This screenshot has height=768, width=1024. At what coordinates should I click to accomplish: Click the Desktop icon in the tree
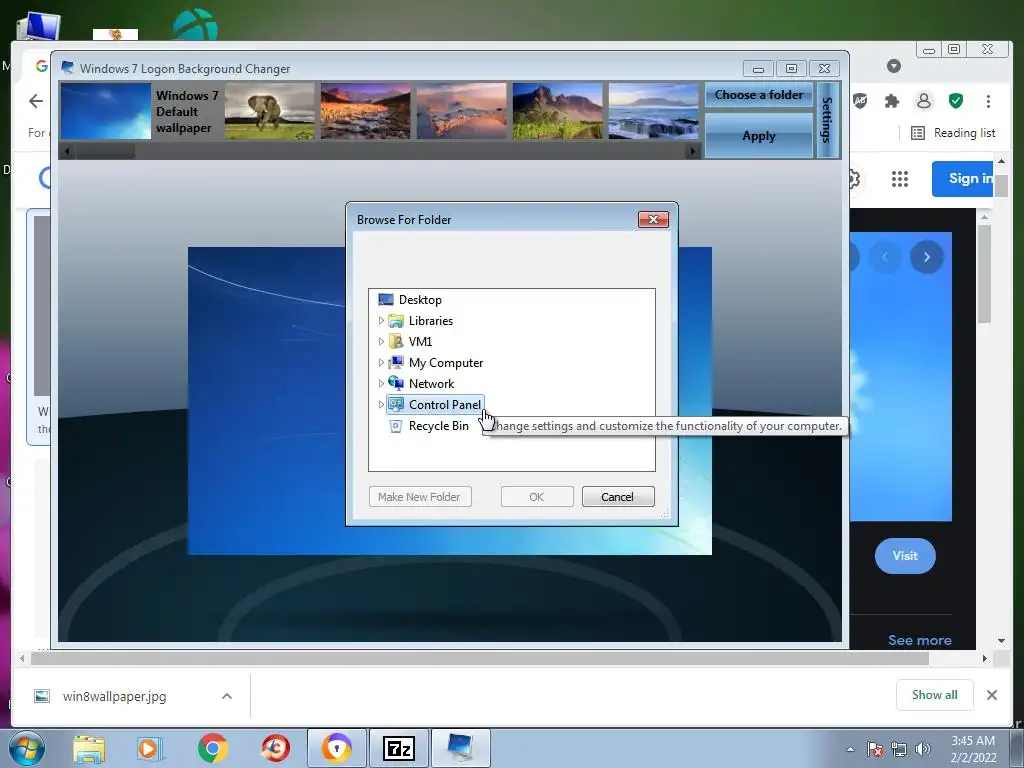coord(386,300)
